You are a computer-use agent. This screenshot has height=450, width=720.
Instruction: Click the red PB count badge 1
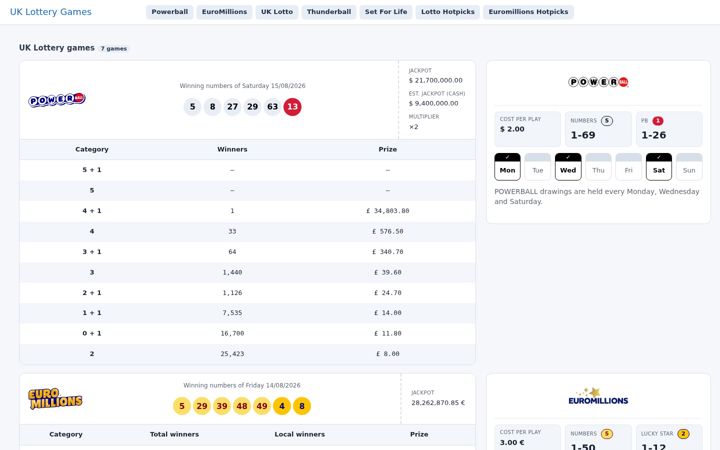click(658, 121)
